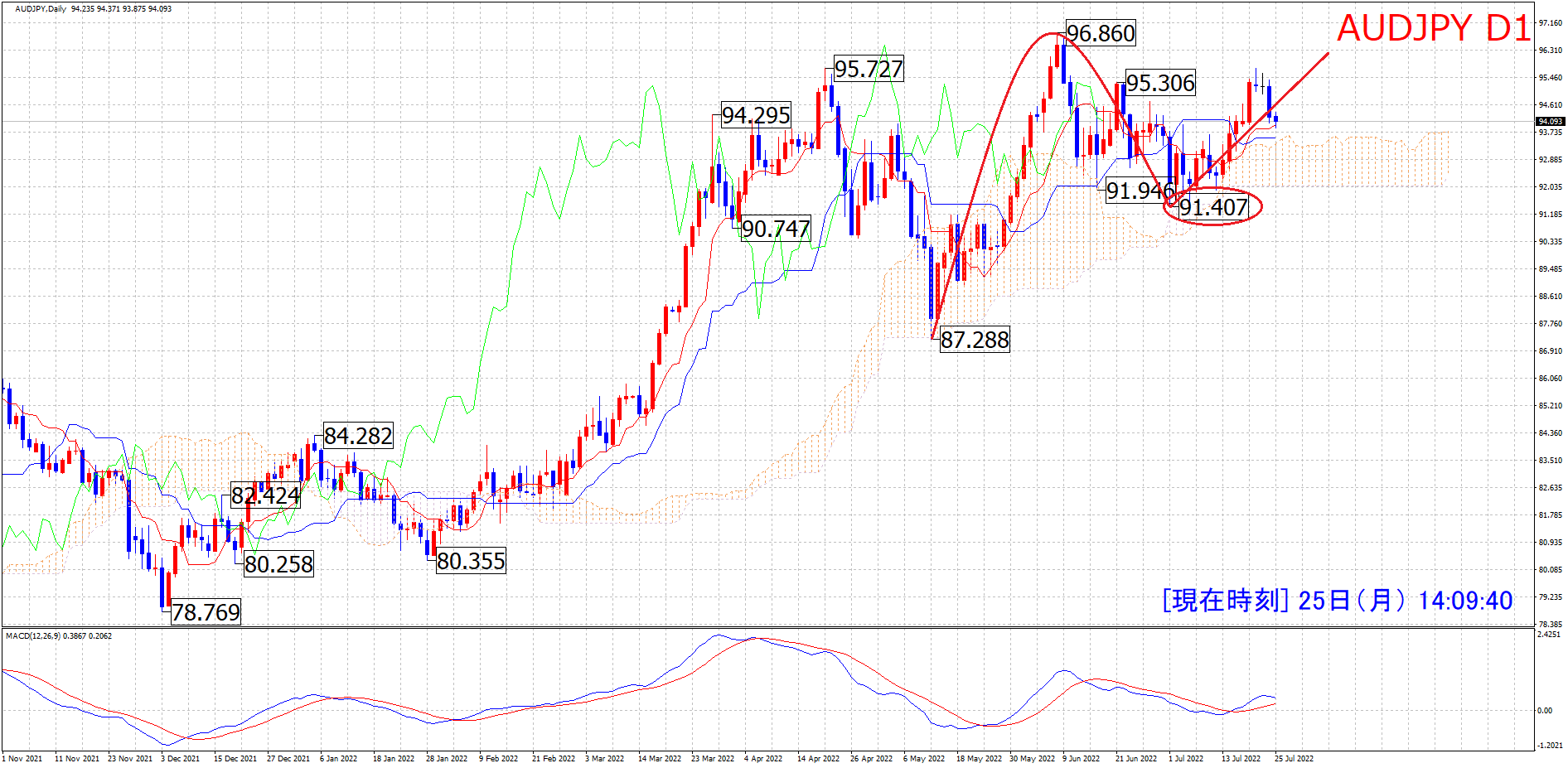Screen dimensions: 1568x768
Task: Select the 95.306 price label
Action: pyautogui.click(x=1159, y=83)
